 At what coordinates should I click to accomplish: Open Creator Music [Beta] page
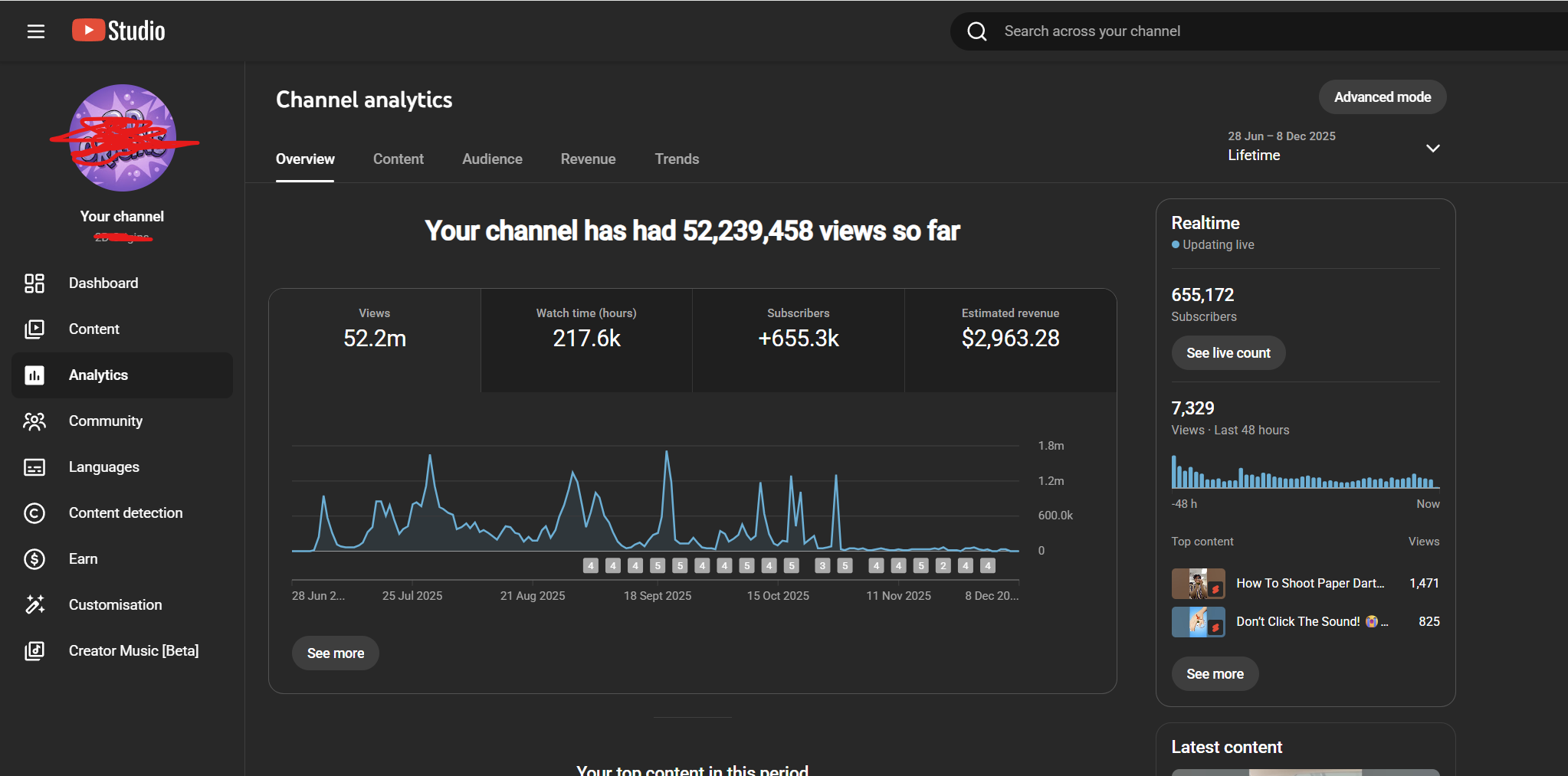pos(133,651)
